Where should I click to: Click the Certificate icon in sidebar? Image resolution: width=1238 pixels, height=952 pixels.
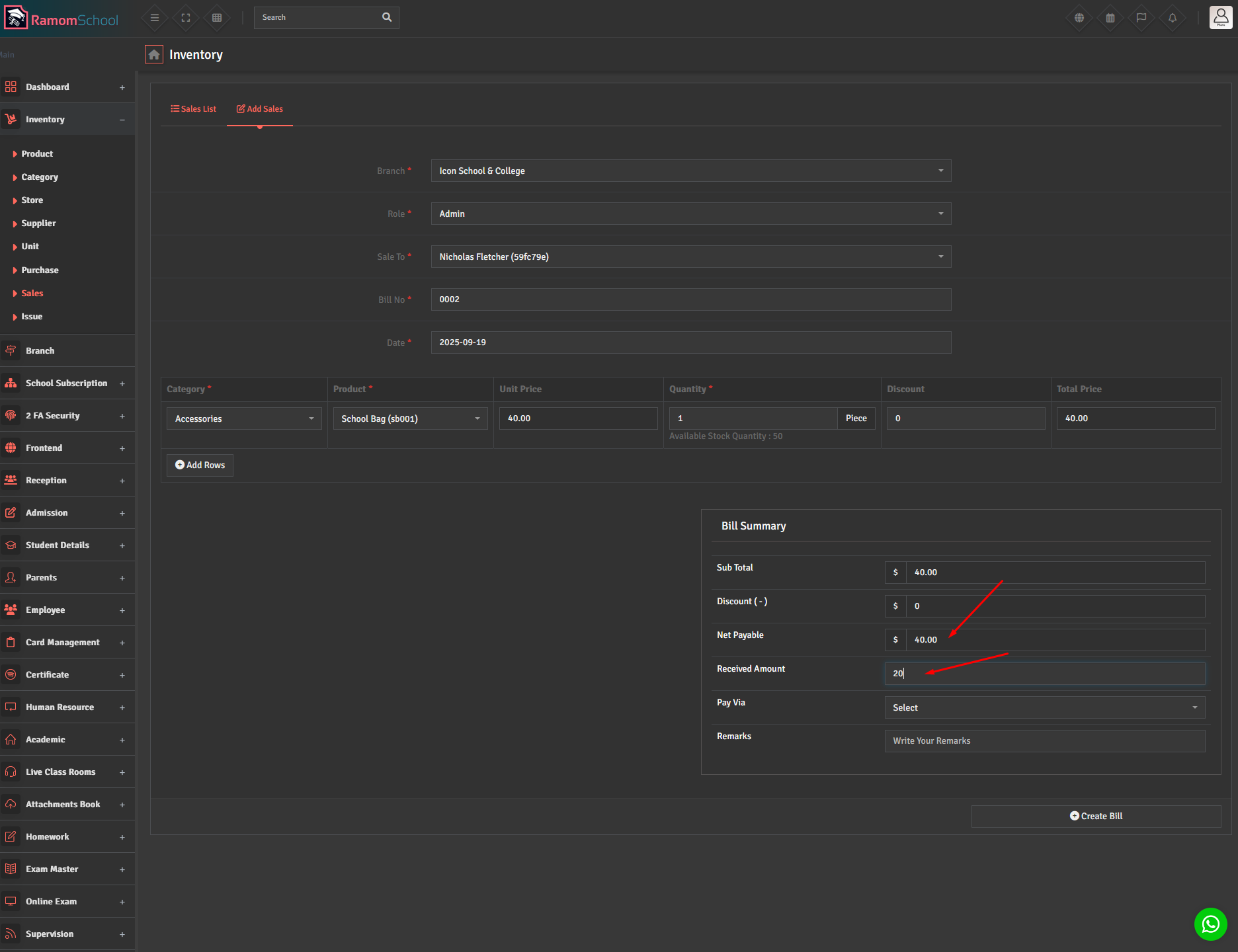(x=11, y=674)
